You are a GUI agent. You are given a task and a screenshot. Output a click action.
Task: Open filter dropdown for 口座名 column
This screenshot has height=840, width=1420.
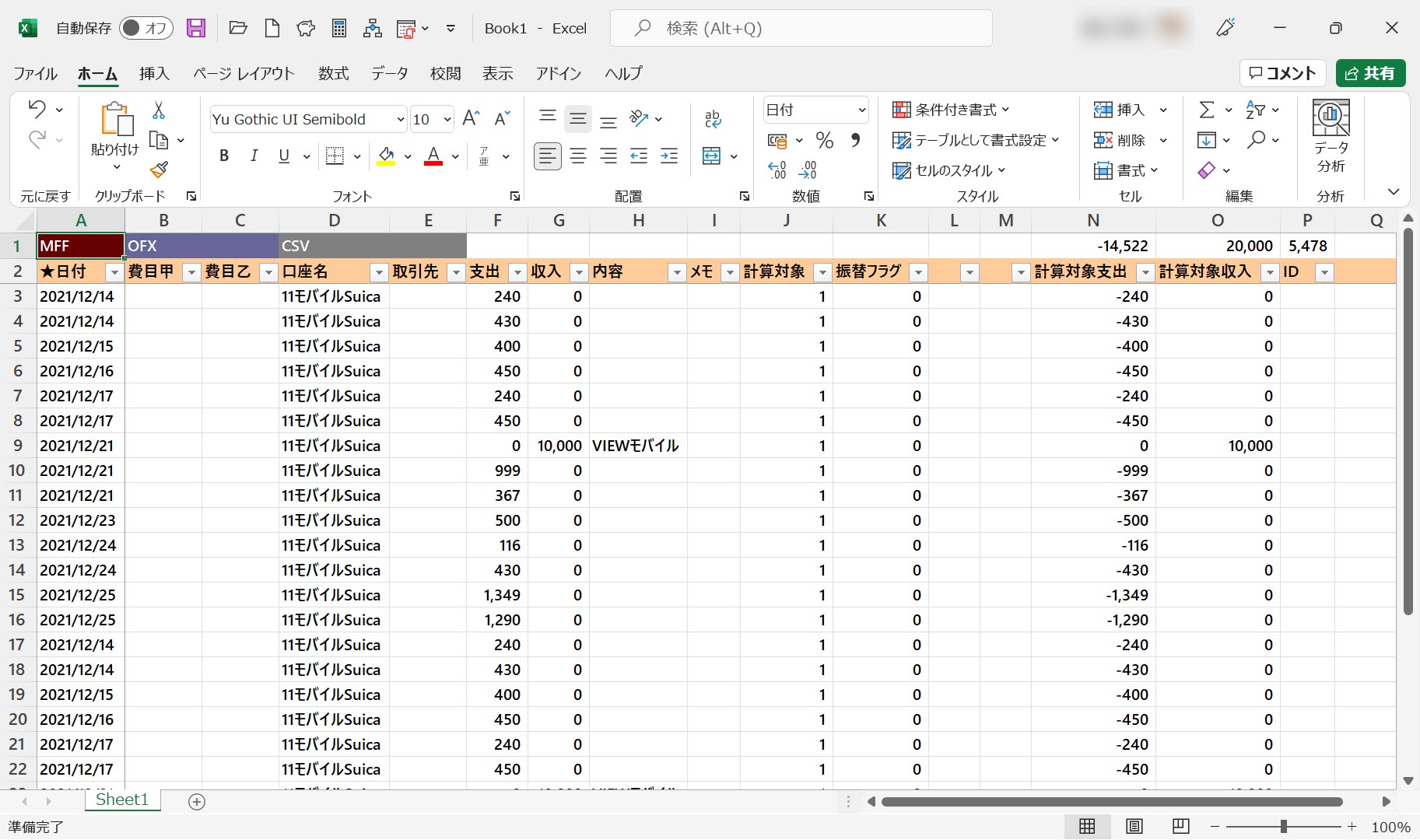point(379,272)
